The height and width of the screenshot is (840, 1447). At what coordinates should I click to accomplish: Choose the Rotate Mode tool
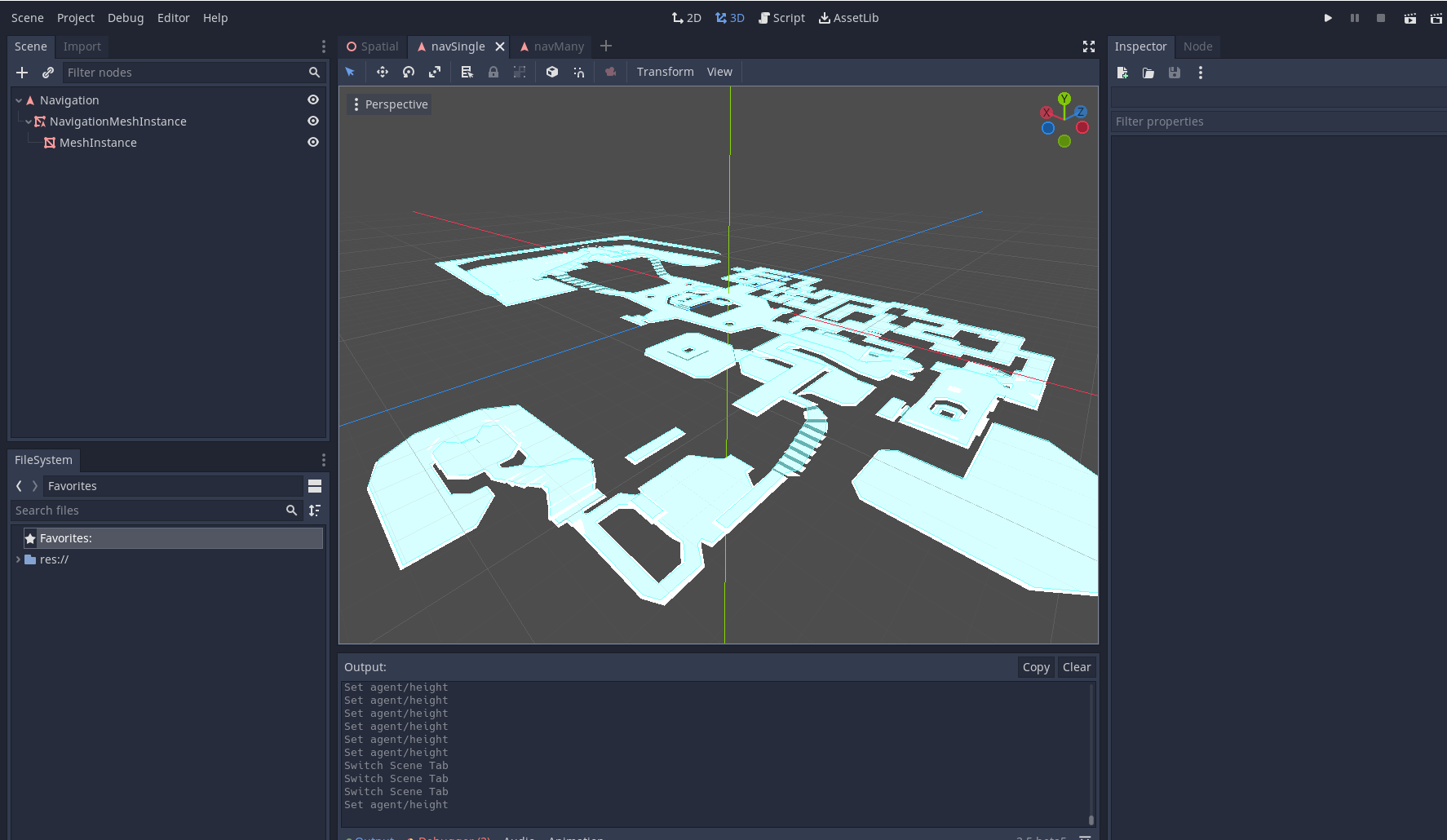pyautogui.click(x=409, y=72)
